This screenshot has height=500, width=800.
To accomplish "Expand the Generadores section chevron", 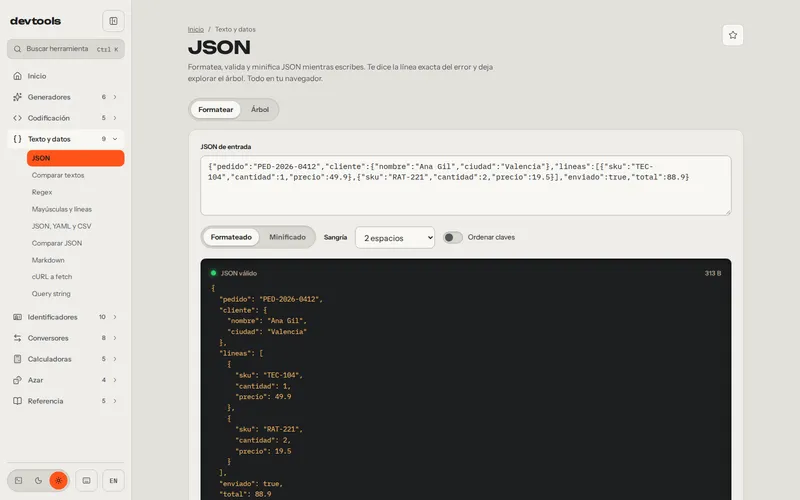I will pos(115,97).
